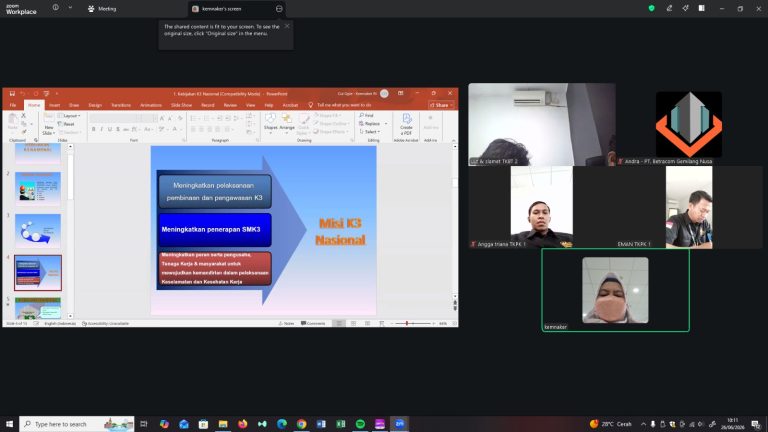Open the Insert ribbon tab
Viewport: 768px width, 432px height.
click(x=54, y=105)
